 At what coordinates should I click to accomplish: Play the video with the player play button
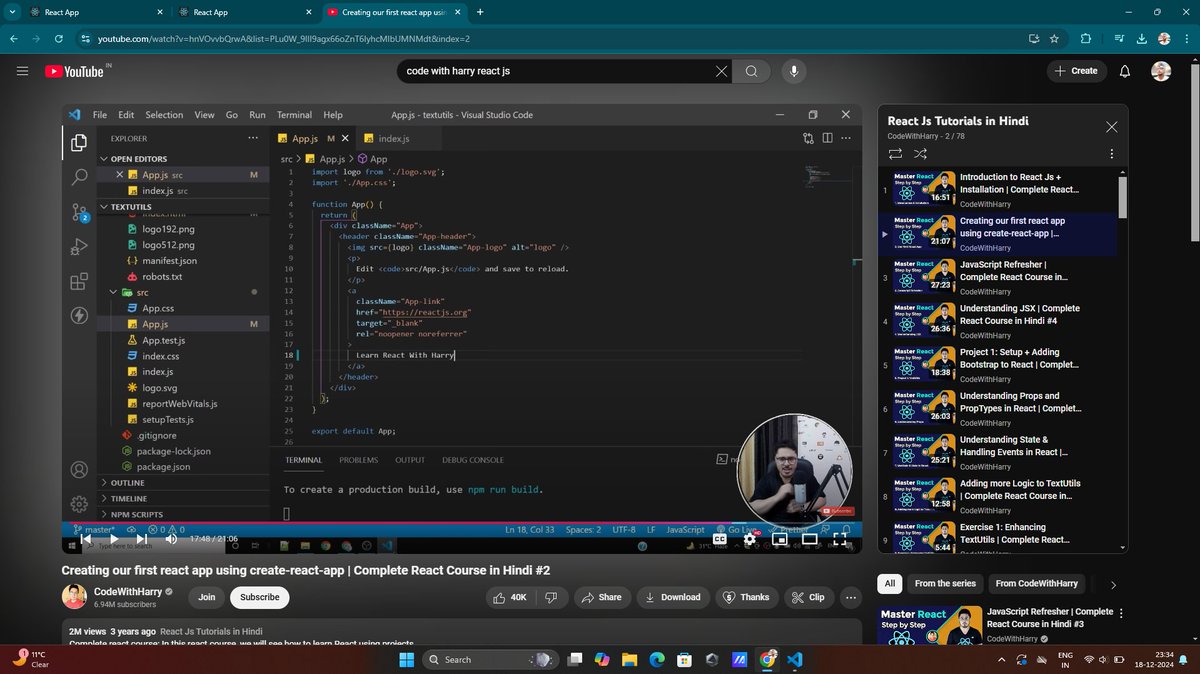click(113, 538)
